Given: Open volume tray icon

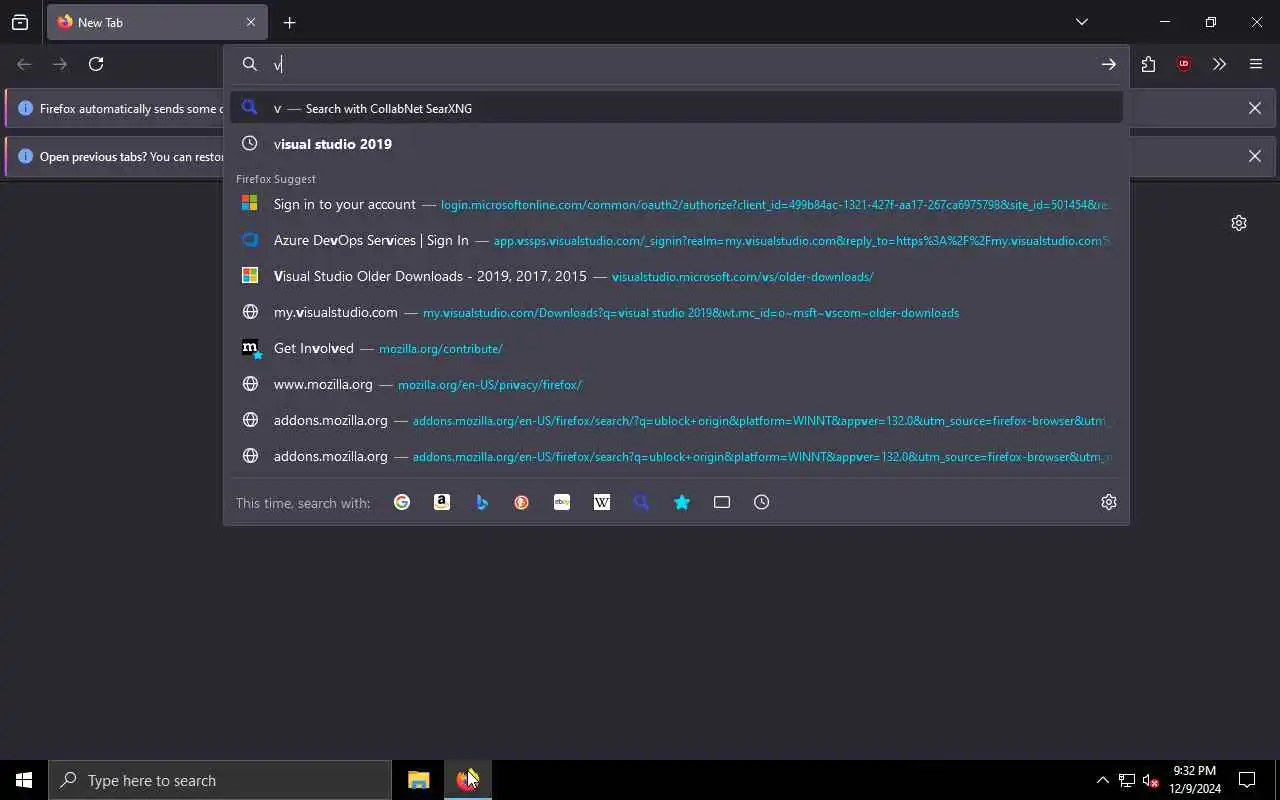Looking at the screenshot, I should pos(1150,780).
